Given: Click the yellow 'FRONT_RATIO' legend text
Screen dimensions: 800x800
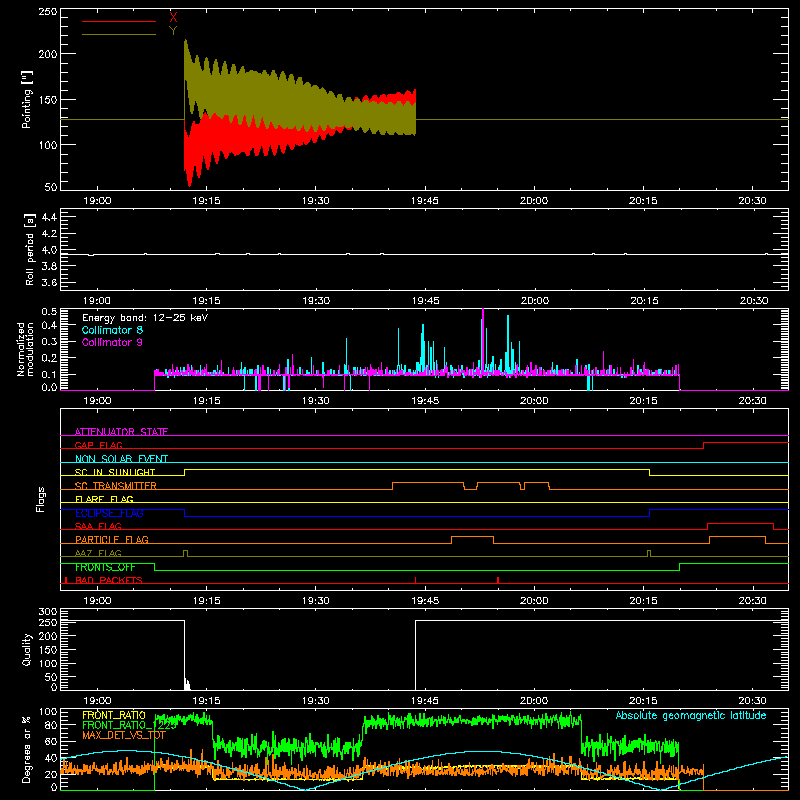Looking at the screenshot, I should [114, 715].
